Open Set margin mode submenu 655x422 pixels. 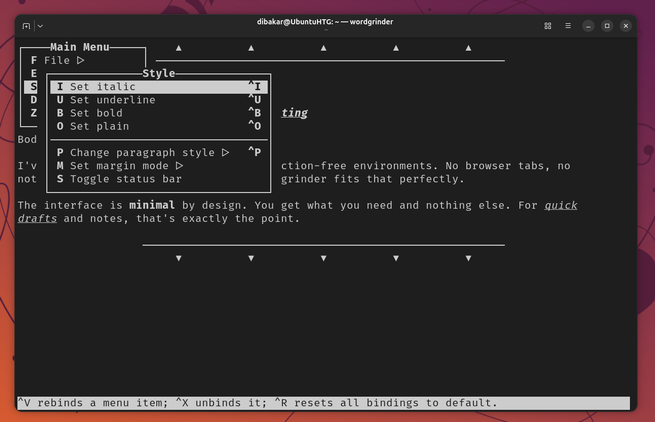pos(159,166)
